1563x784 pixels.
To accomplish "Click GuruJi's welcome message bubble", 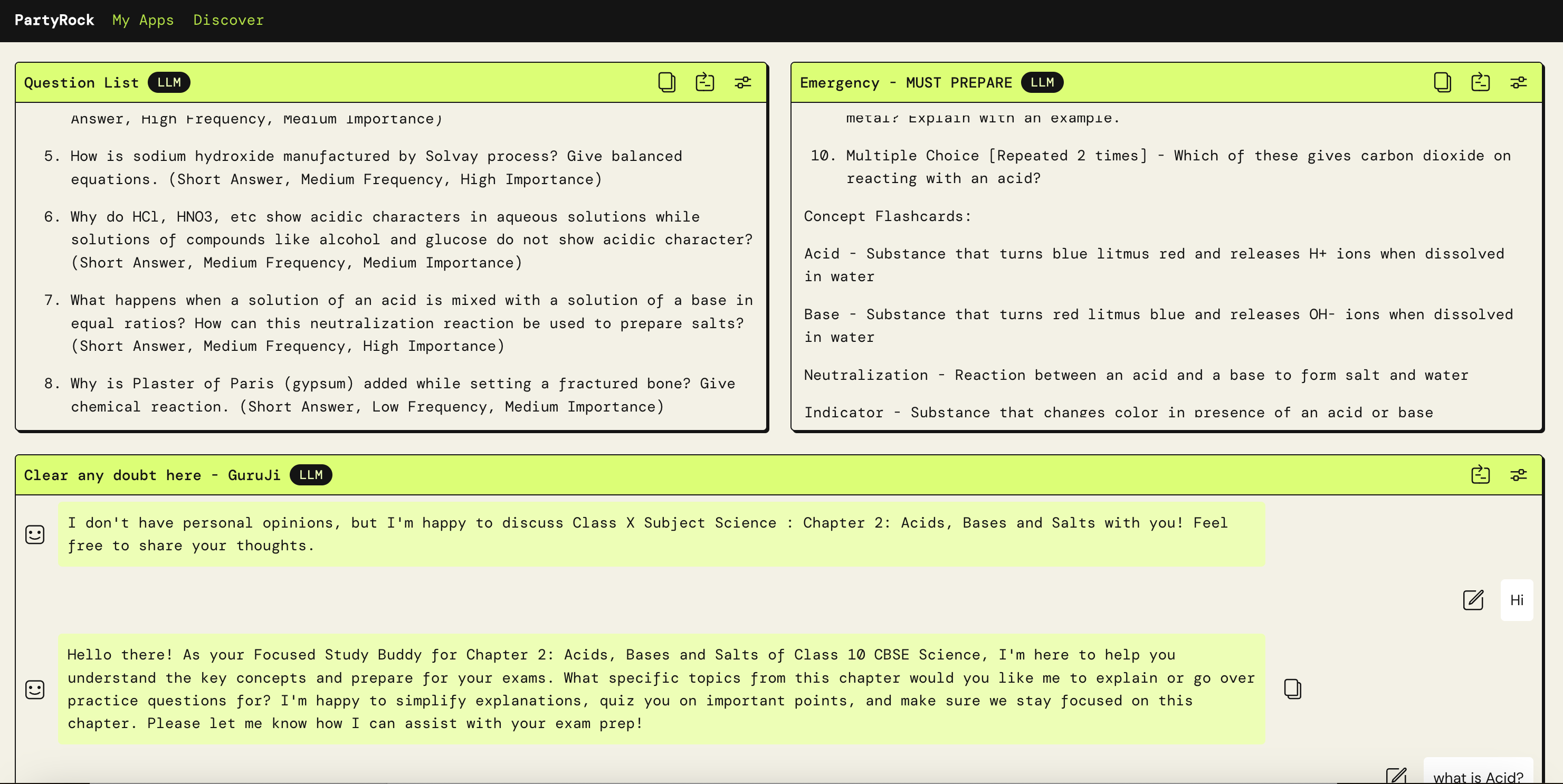I will point(607,534).
